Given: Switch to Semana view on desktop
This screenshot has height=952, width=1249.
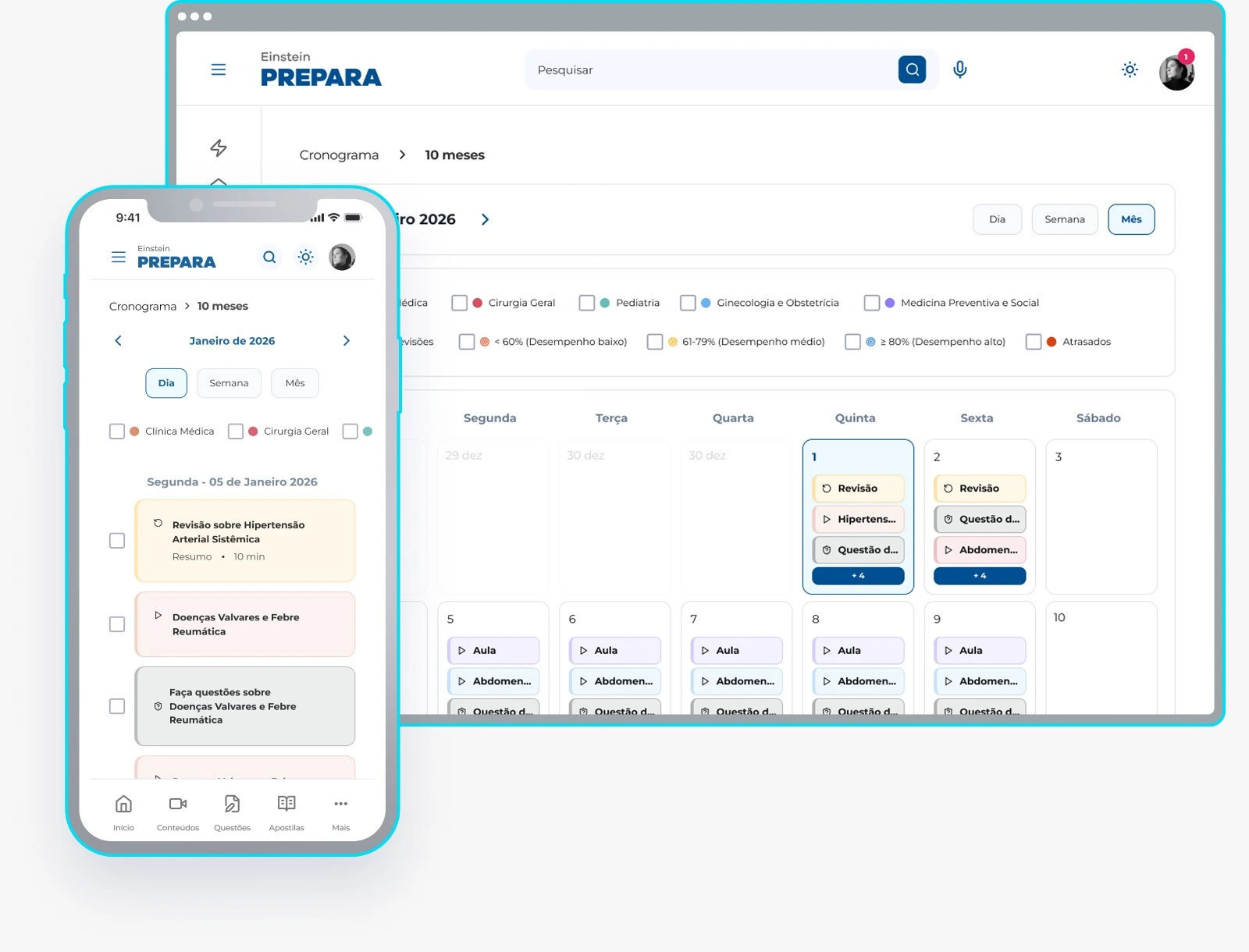Looking at the screenshot, I should (x=1064, y=219).
